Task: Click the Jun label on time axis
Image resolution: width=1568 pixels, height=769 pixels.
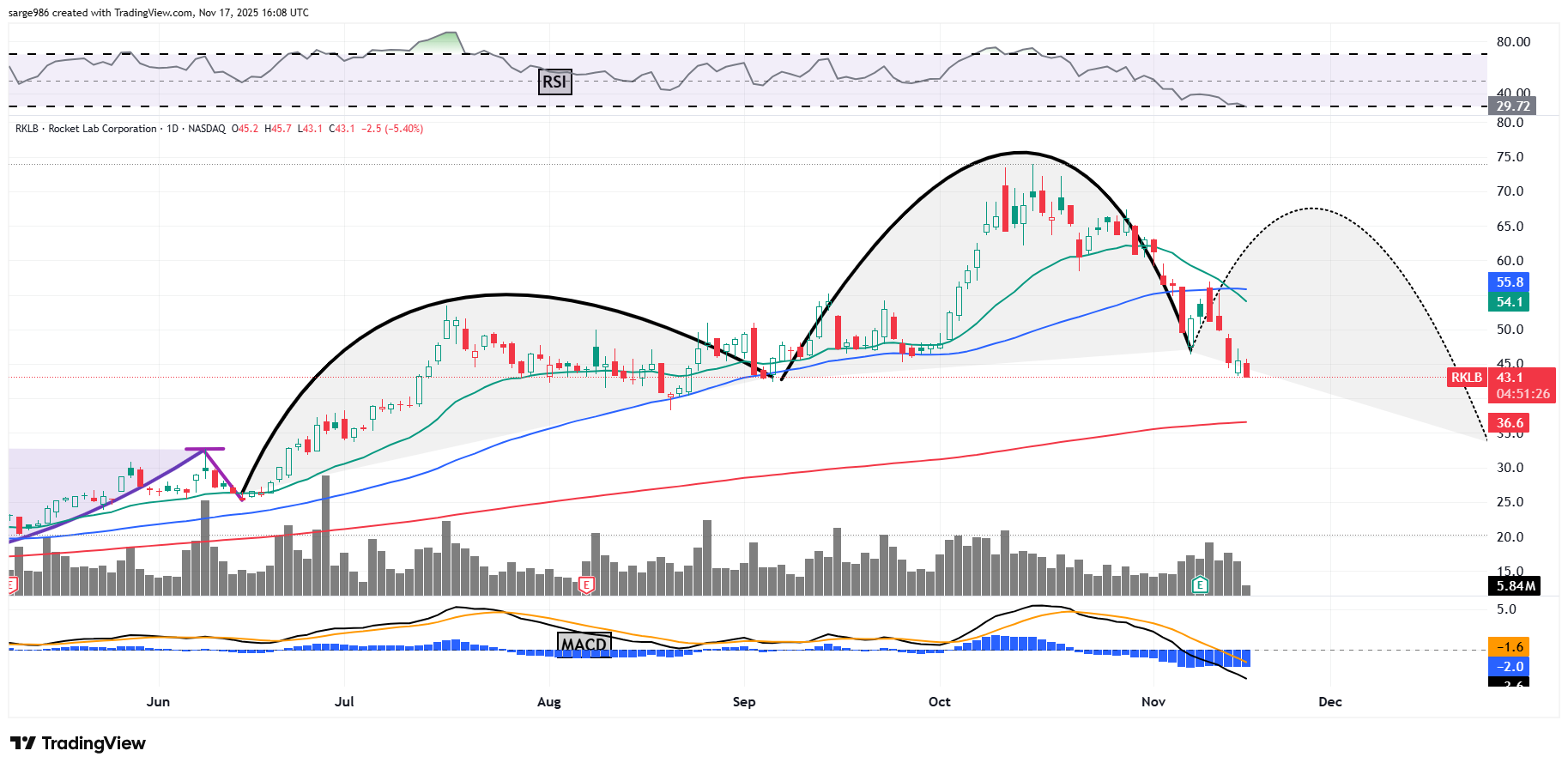Action: (158, 702)
